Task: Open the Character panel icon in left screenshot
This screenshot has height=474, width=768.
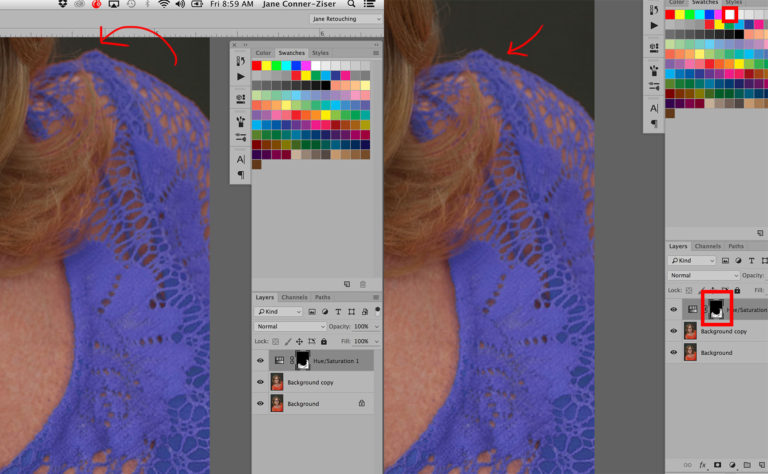Action: coord(240,159)
